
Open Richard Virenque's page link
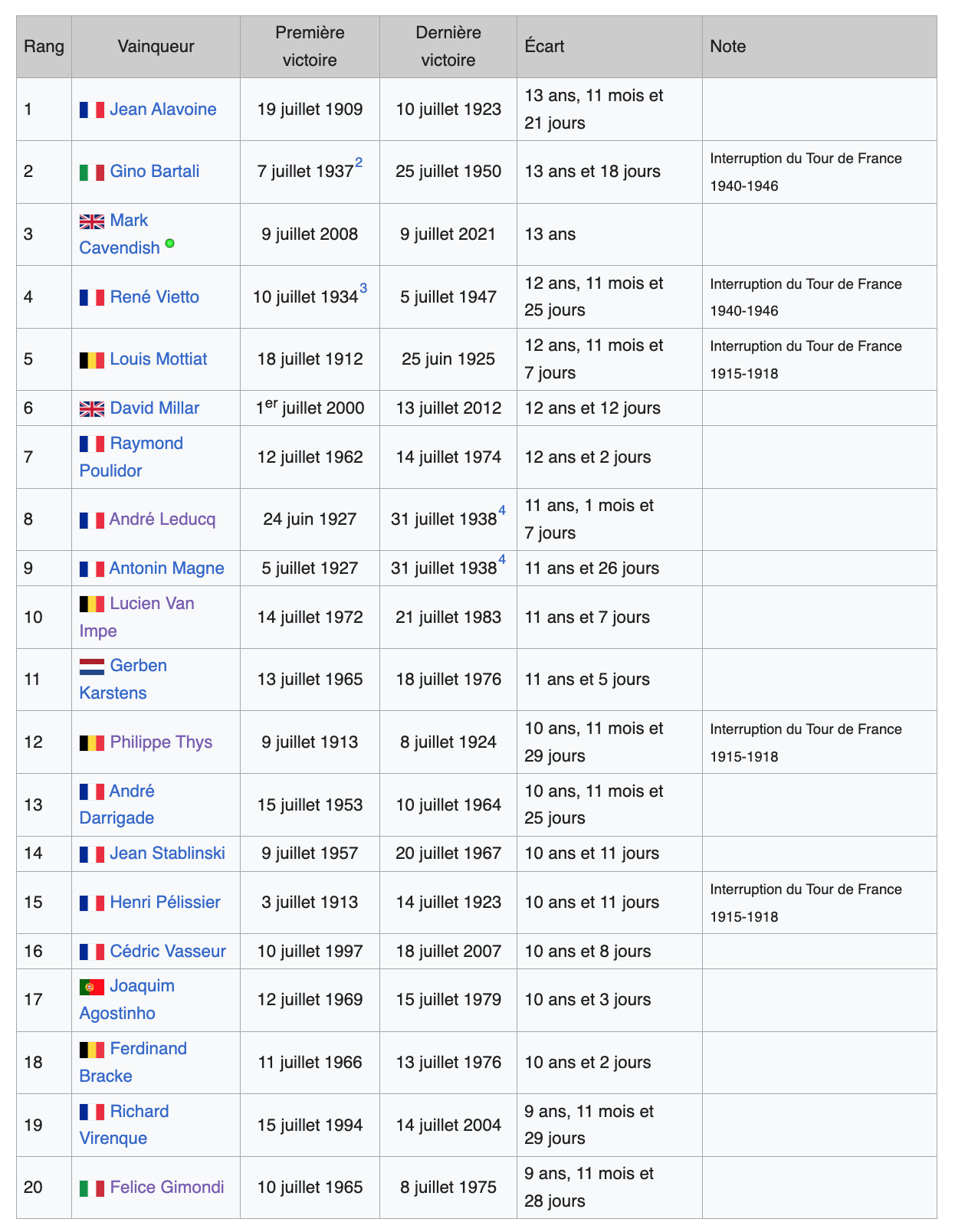click(139, 1112)
